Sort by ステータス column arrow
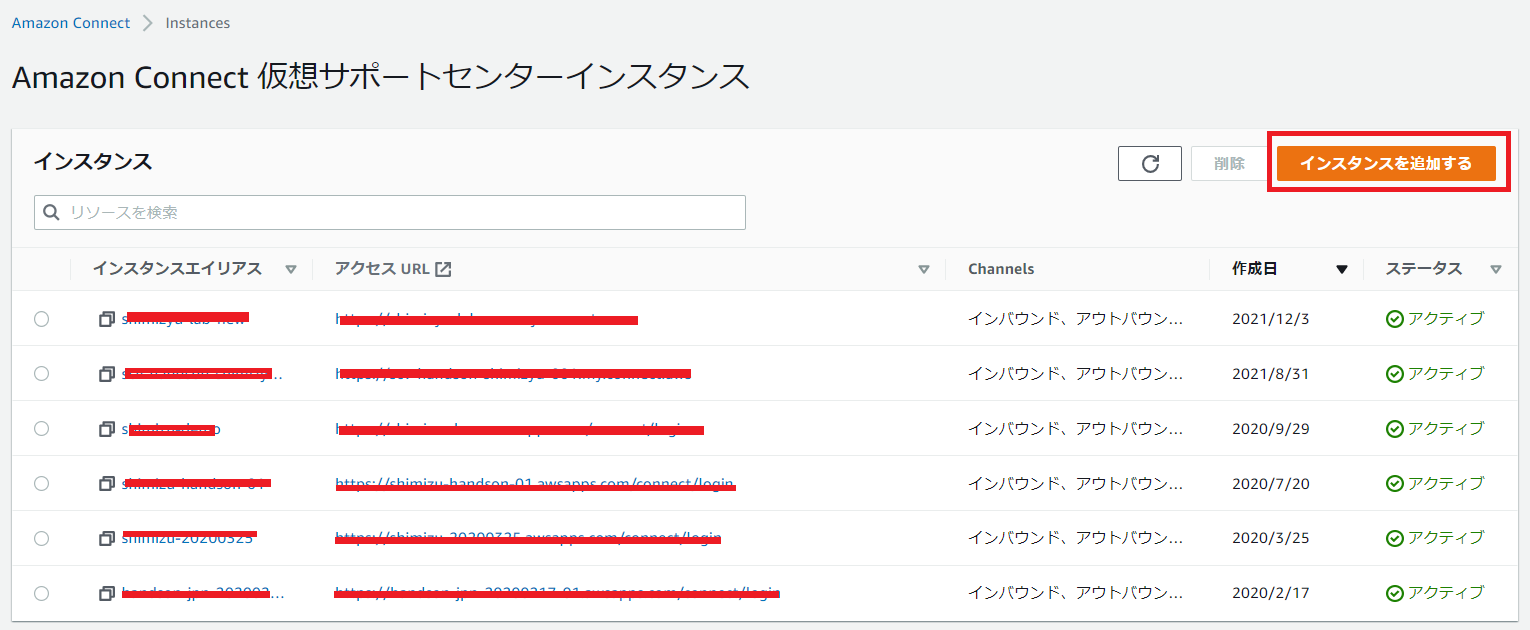The height and width of the screenshot is (630, 1530). coord(1496,269)
